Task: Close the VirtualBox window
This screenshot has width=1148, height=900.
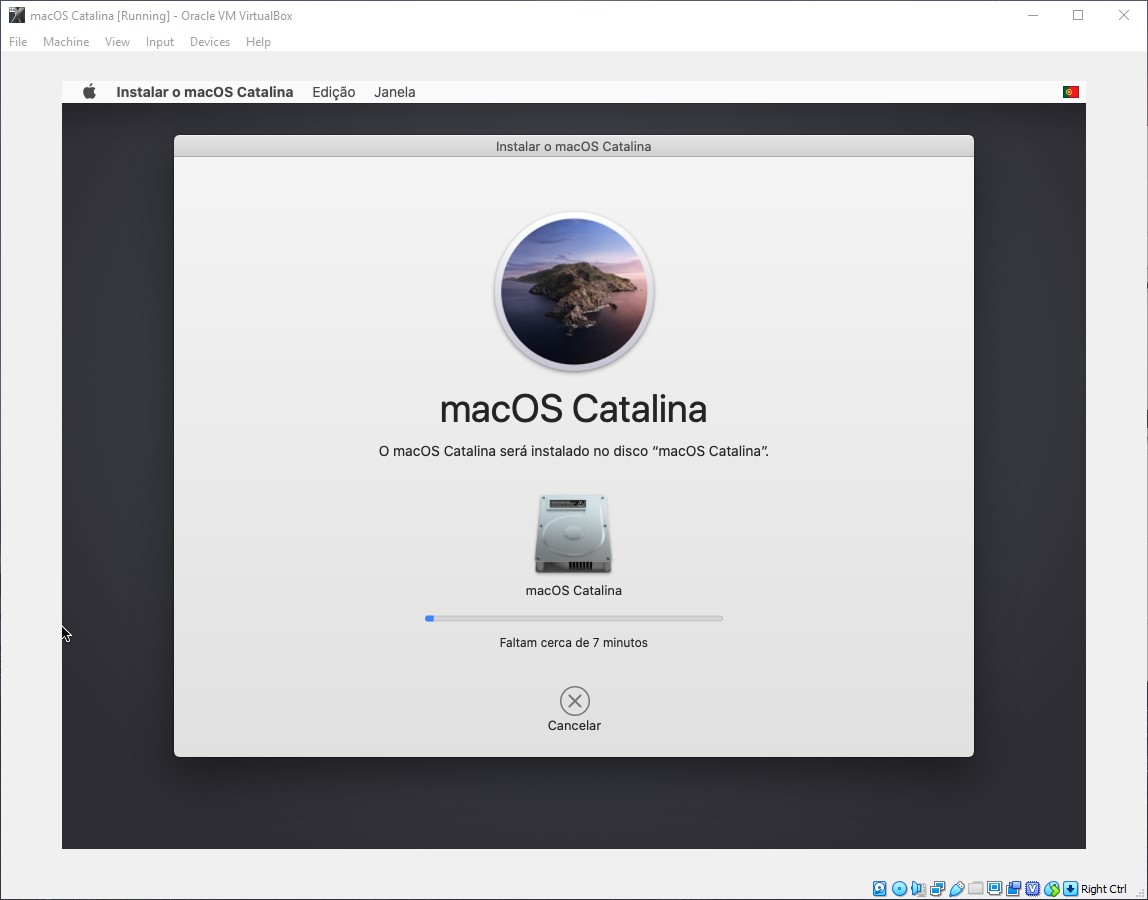Action: coord(1124,15)
